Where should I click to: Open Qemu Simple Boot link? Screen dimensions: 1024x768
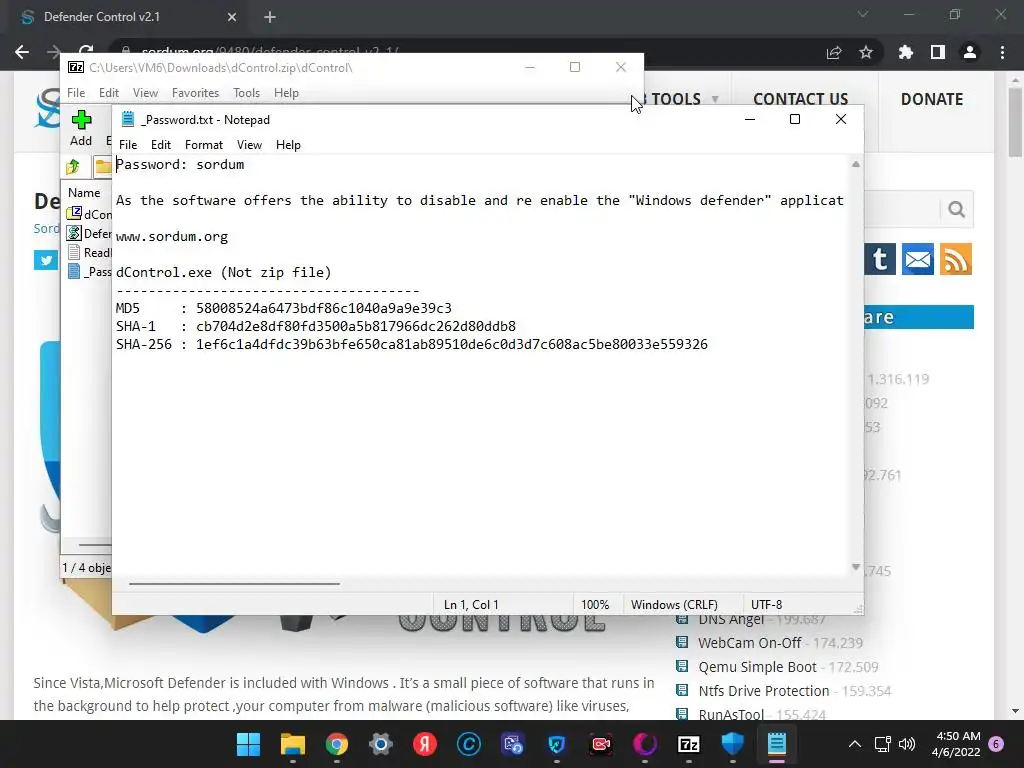758,667
